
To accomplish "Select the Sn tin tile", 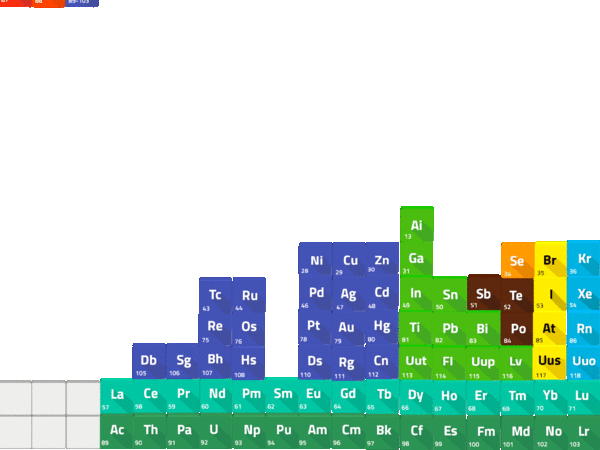I will [450, 293].
